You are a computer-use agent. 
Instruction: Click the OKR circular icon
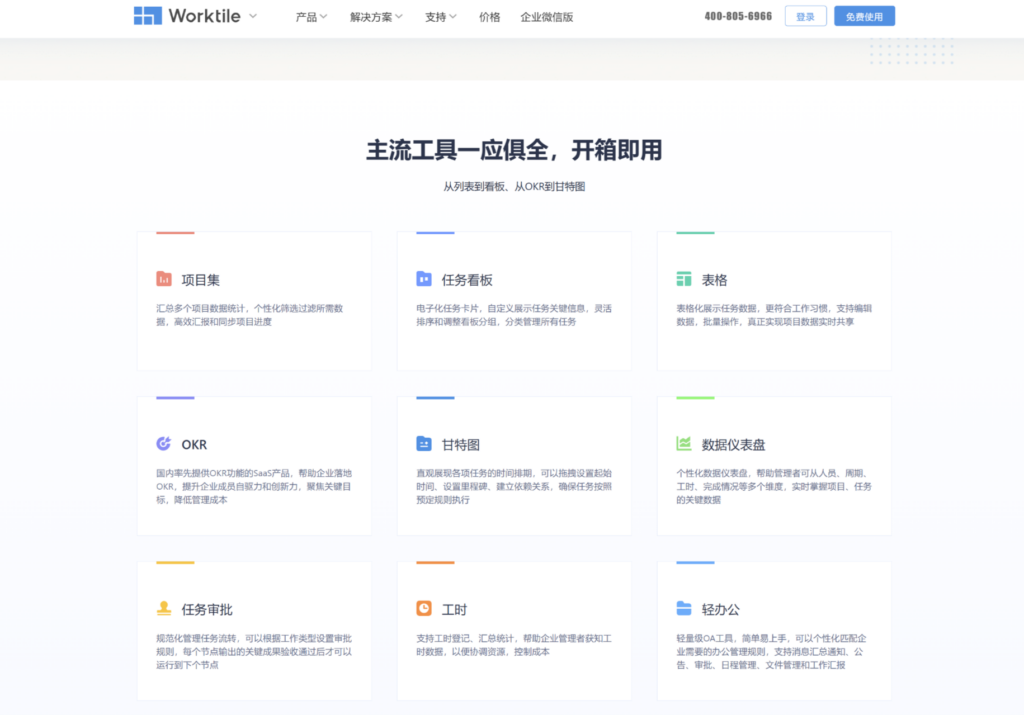coord(164,444)
